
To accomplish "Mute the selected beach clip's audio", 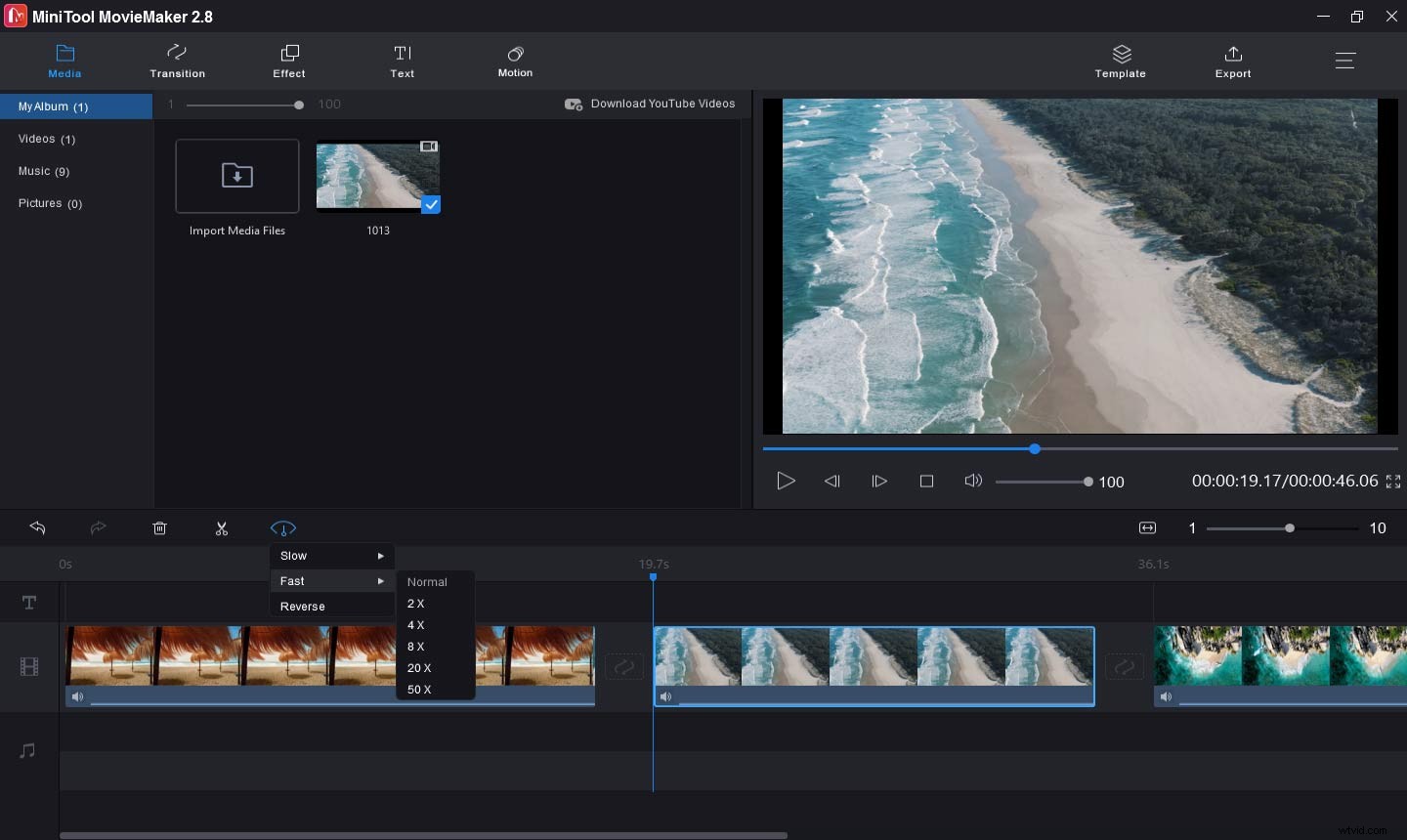I will click(x=665, y=696).
